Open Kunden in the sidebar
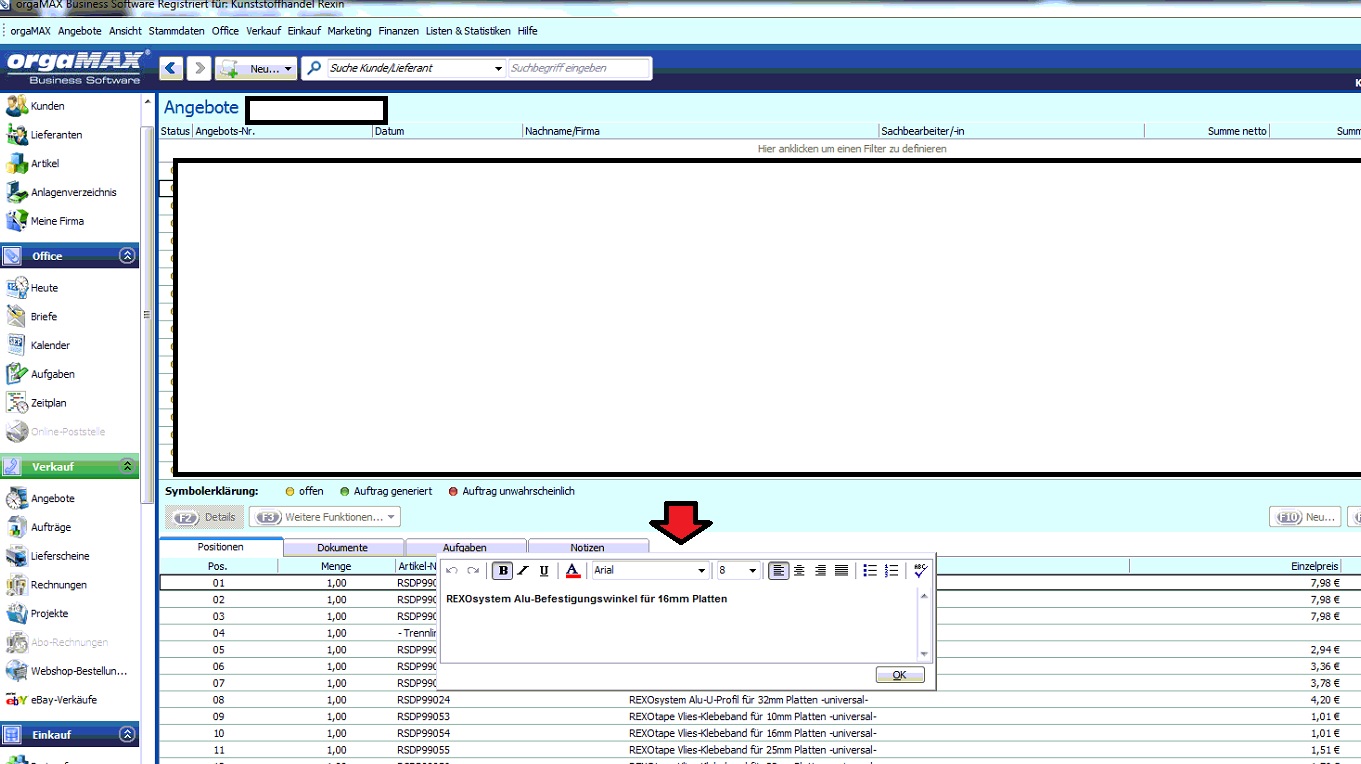The image size is (1361, 764). pos(36,106)
